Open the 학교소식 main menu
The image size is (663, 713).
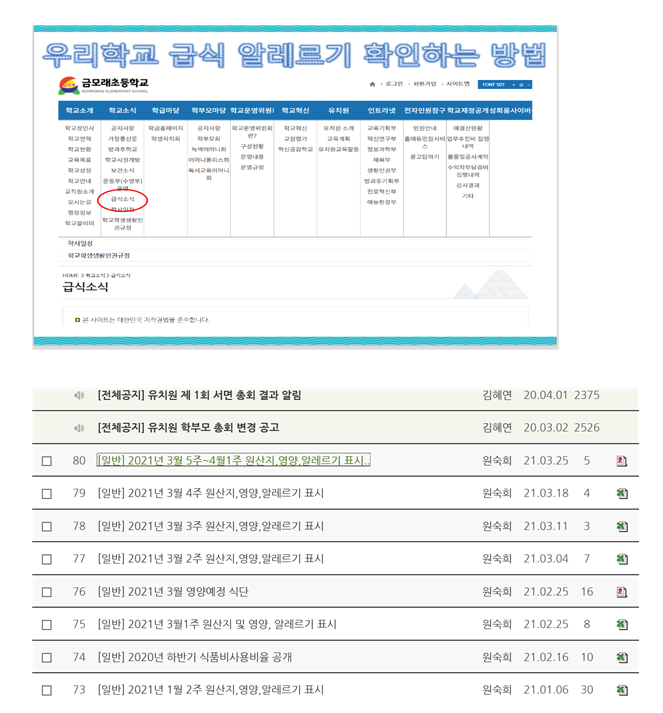pos(122,110)
